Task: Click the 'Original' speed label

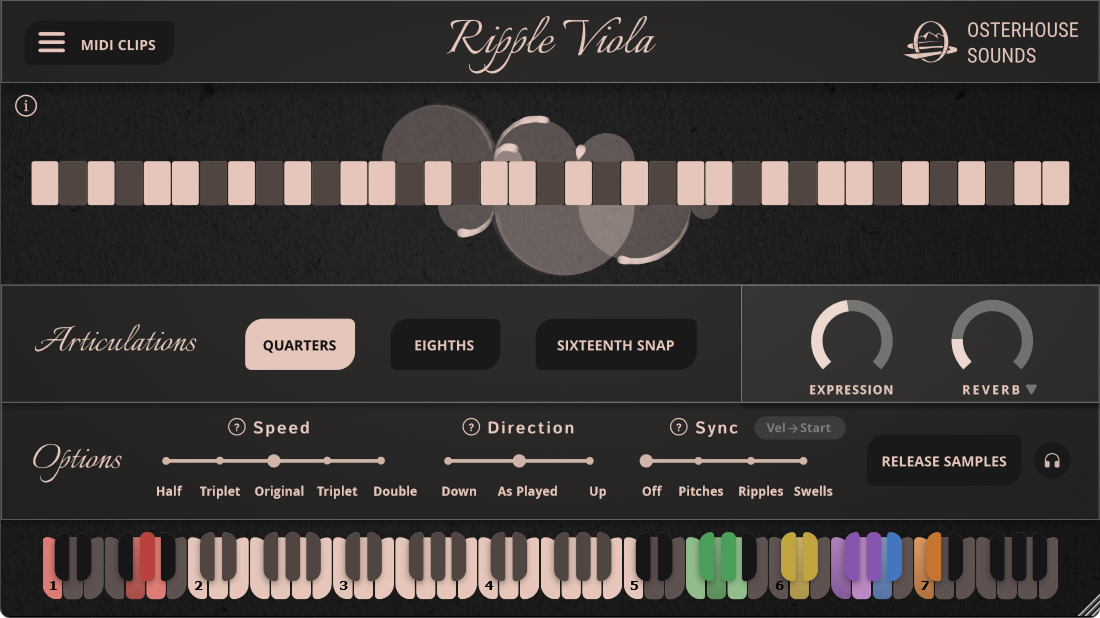Action: (279, 491)
